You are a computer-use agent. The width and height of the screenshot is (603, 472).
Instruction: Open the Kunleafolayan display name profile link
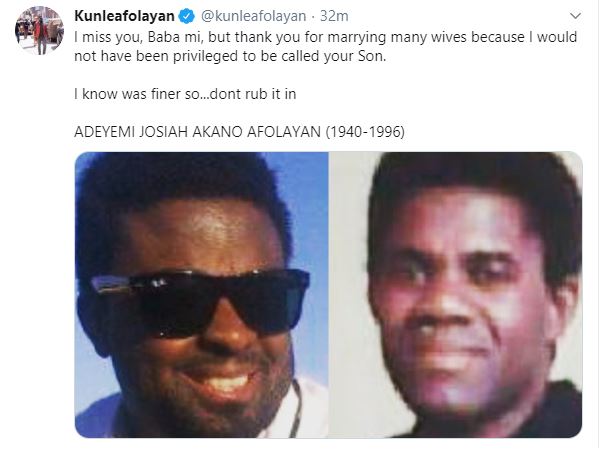click(124, 16)
